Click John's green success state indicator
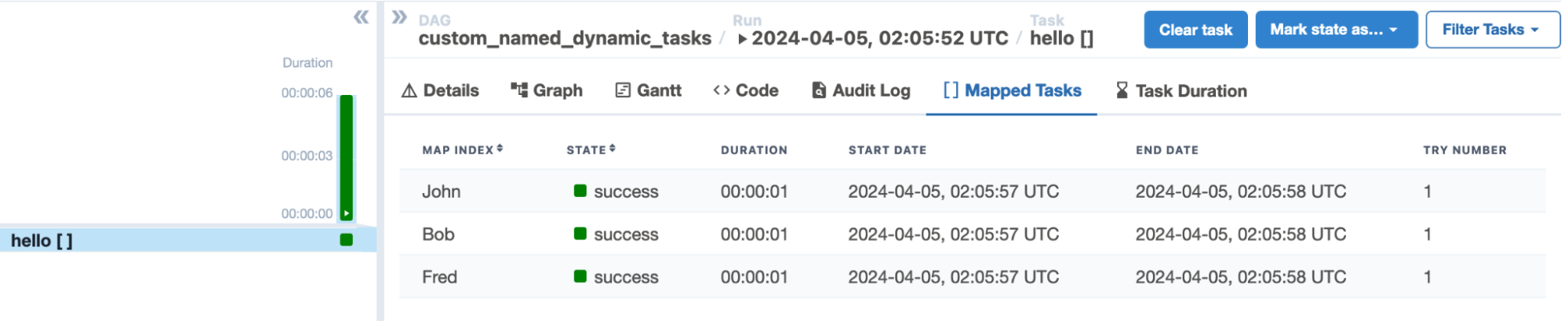Image resolution: width=1568 pixels, height=321 pixels. [580, 191]
